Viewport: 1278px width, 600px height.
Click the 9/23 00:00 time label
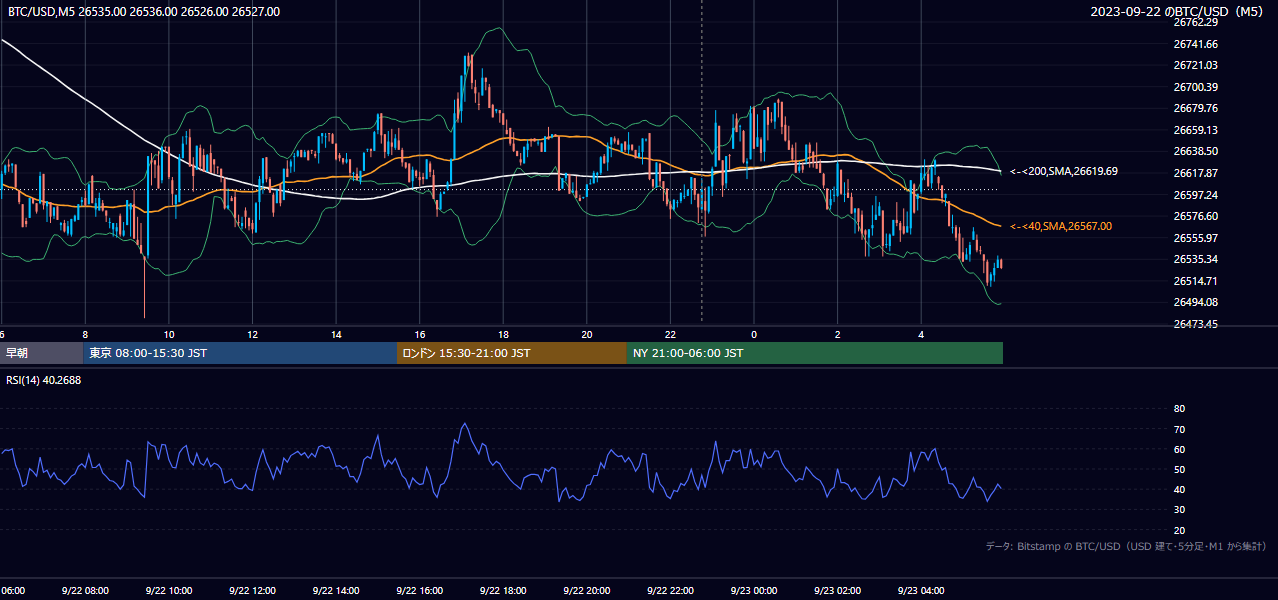754,591
